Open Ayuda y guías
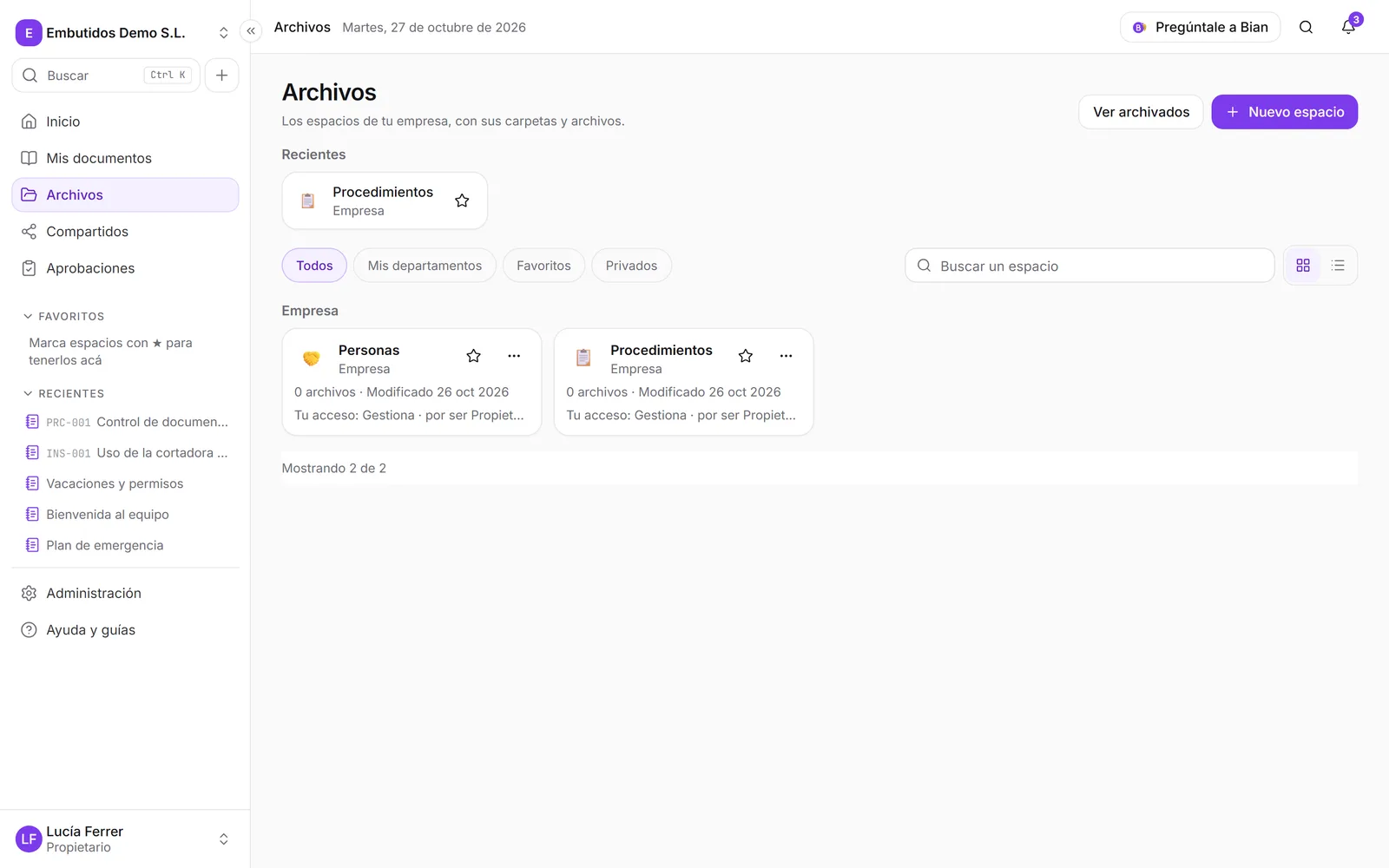This screenshot has width=1389, height=868. [x=125, y=630]
